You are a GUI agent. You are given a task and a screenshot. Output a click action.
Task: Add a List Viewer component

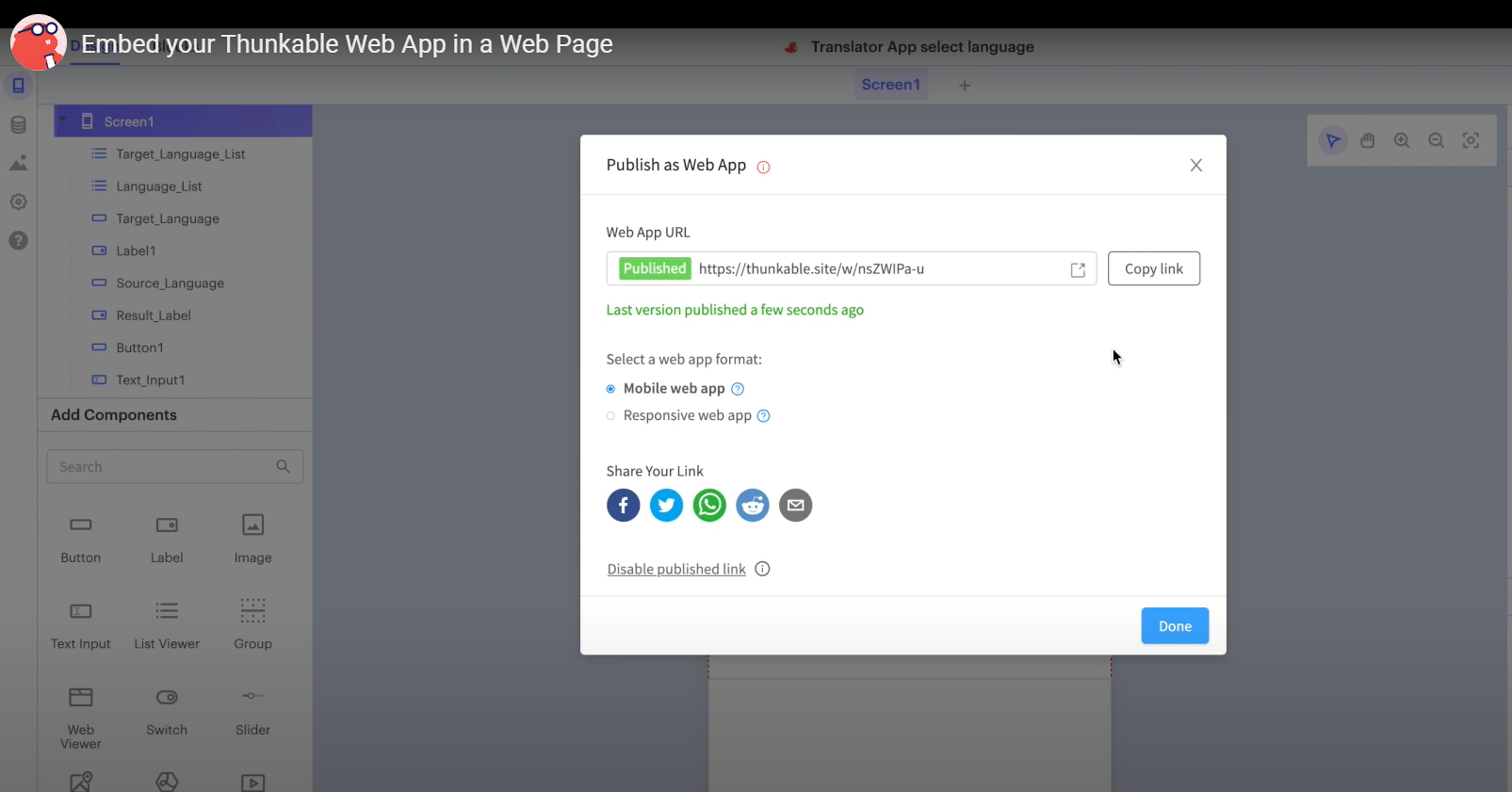[x=167, y=625]
